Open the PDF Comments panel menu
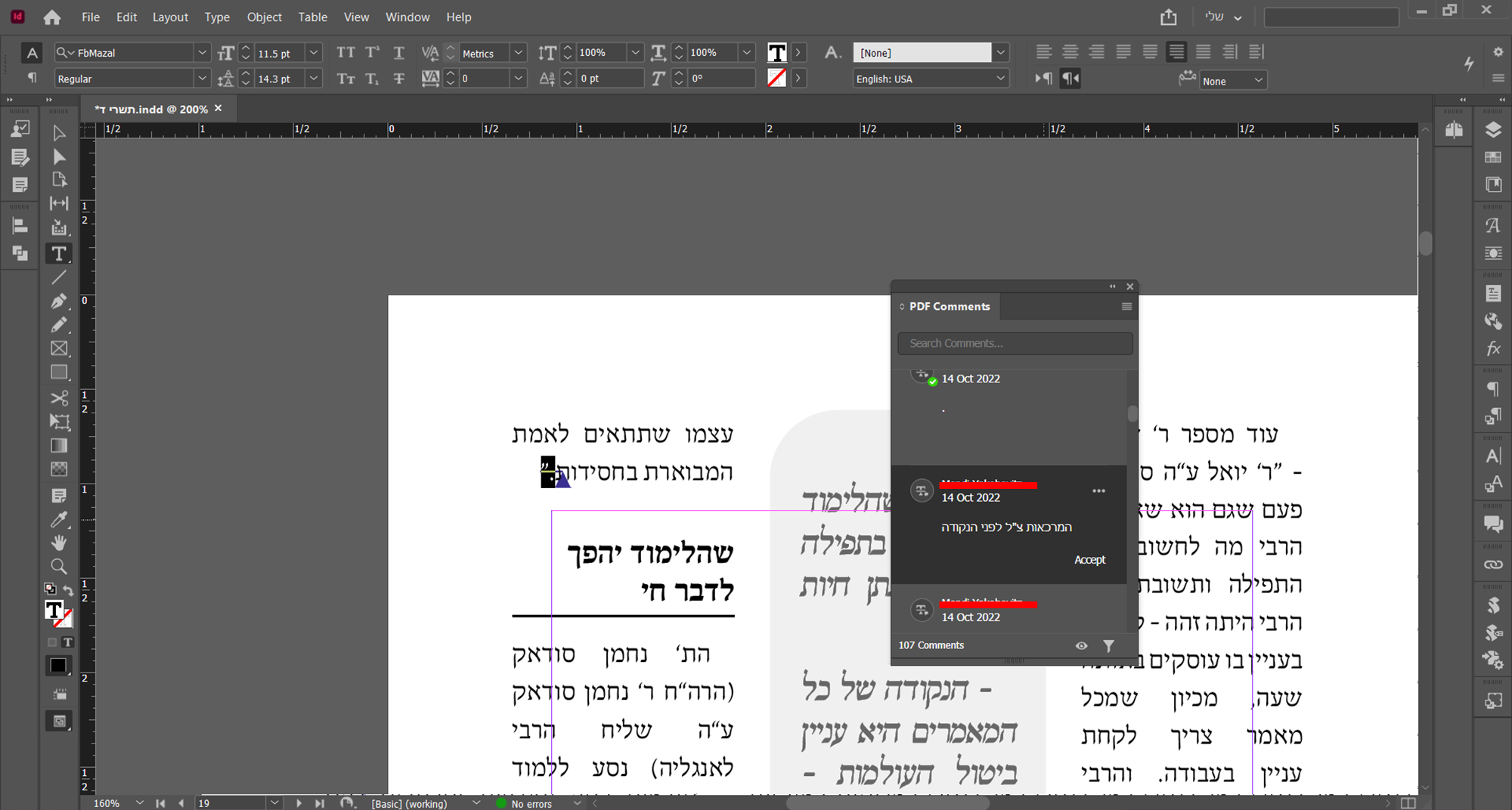The height and width of the screenshot is (810, 1512). (x=1126, y=306)
